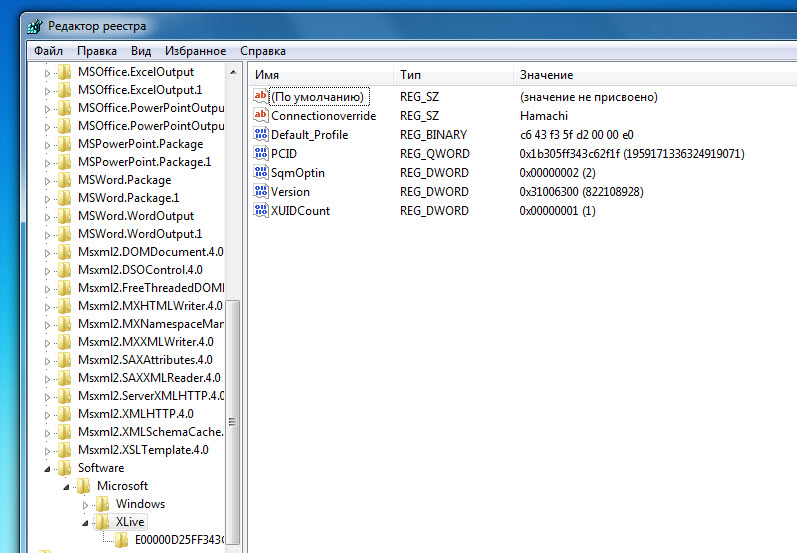Viewport: 797px width, 553px height.
Task: Click the (значение не присвоено) value
Action: [x=589, y=97]
